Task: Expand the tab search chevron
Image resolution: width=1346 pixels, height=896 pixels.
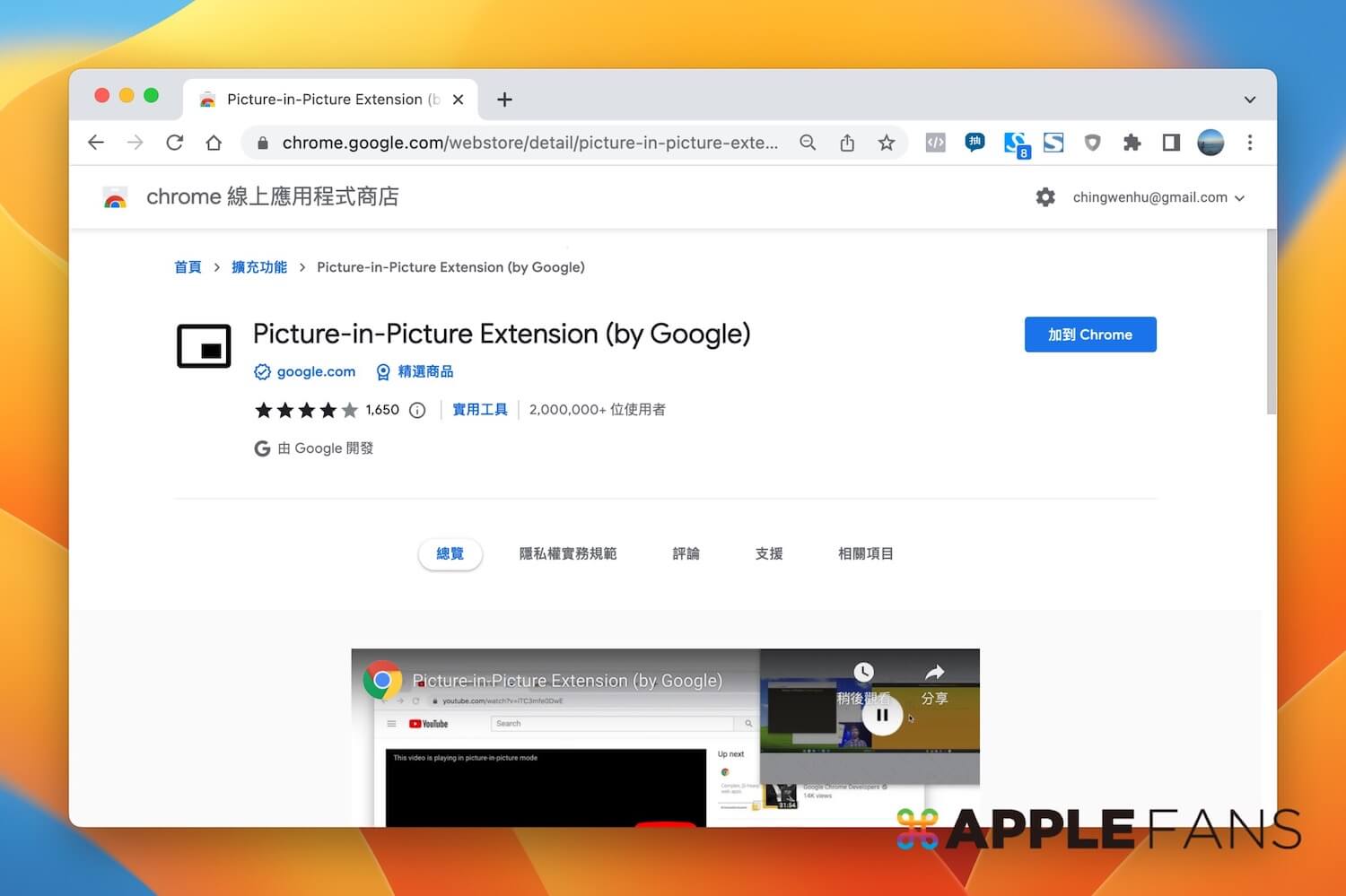Action: 1250,100
